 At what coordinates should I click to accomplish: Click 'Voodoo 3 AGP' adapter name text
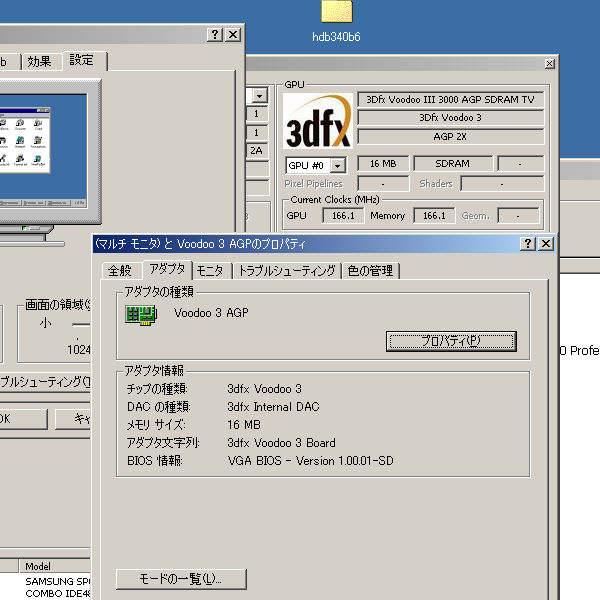211,313
